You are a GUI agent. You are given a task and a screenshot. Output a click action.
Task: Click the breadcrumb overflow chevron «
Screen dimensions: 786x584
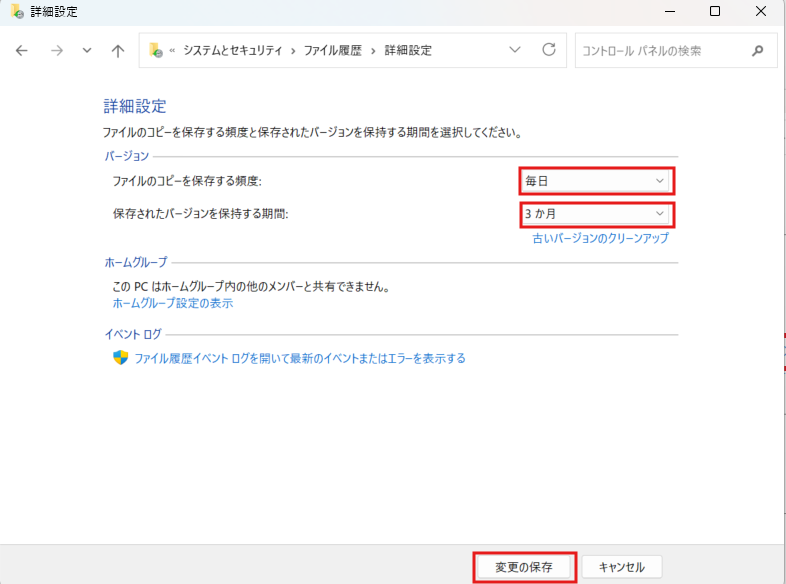[172, 51]
